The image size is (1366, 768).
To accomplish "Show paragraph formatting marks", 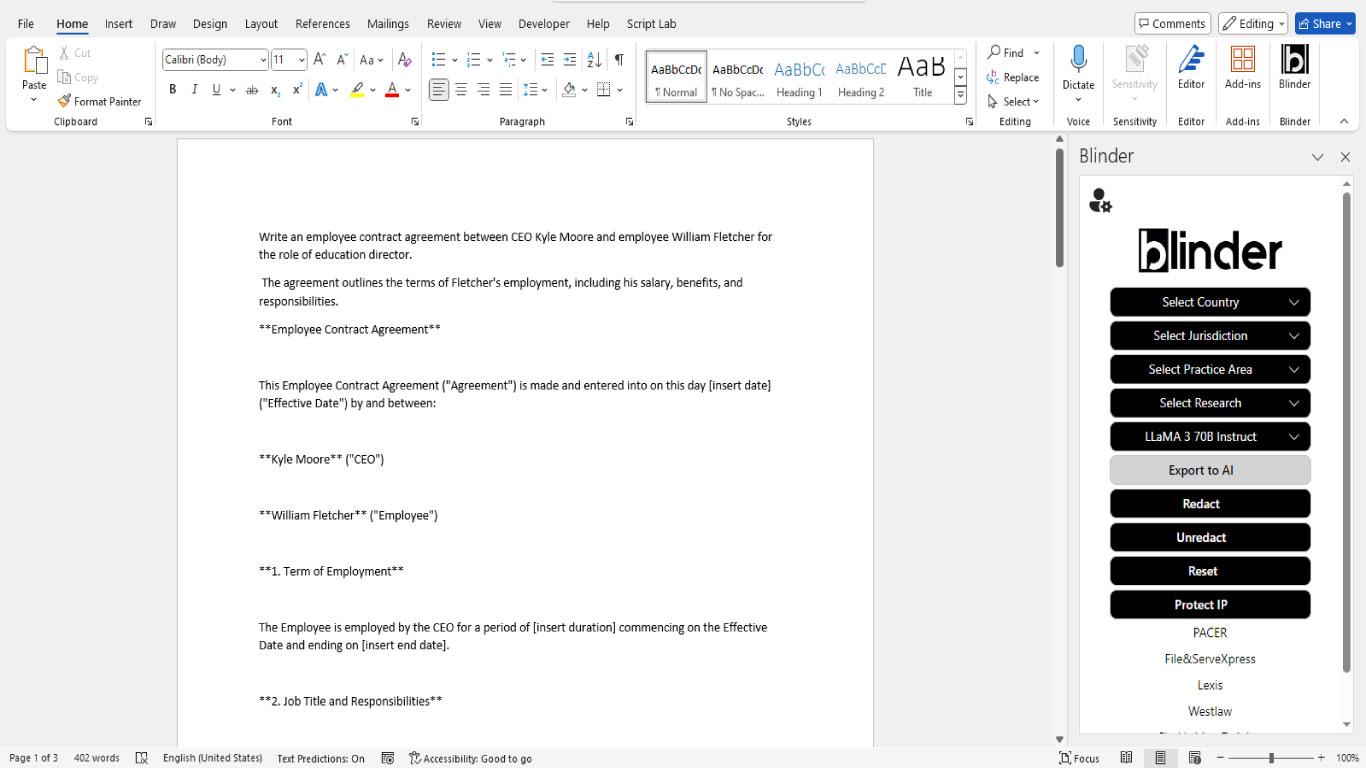I will pos(622,59).
